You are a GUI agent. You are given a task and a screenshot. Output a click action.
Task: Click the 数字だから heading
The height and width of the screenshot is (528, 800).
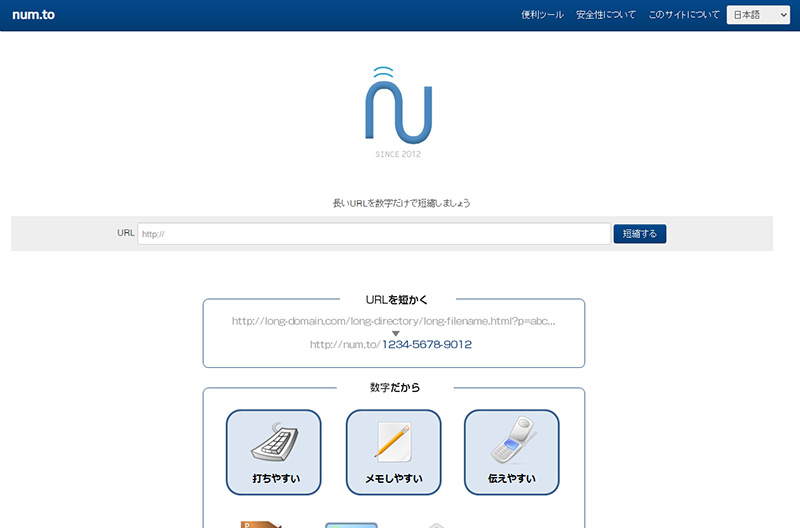coord(395,388)
